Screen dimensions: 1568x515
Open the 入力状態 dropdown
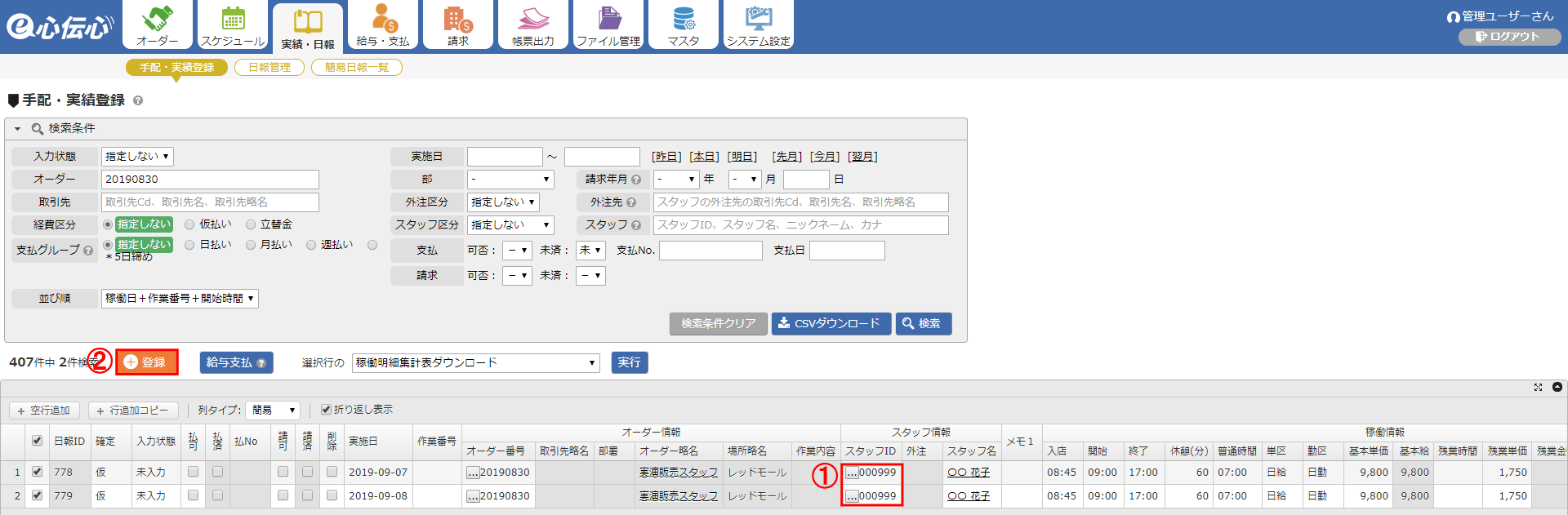coord(137,157)
